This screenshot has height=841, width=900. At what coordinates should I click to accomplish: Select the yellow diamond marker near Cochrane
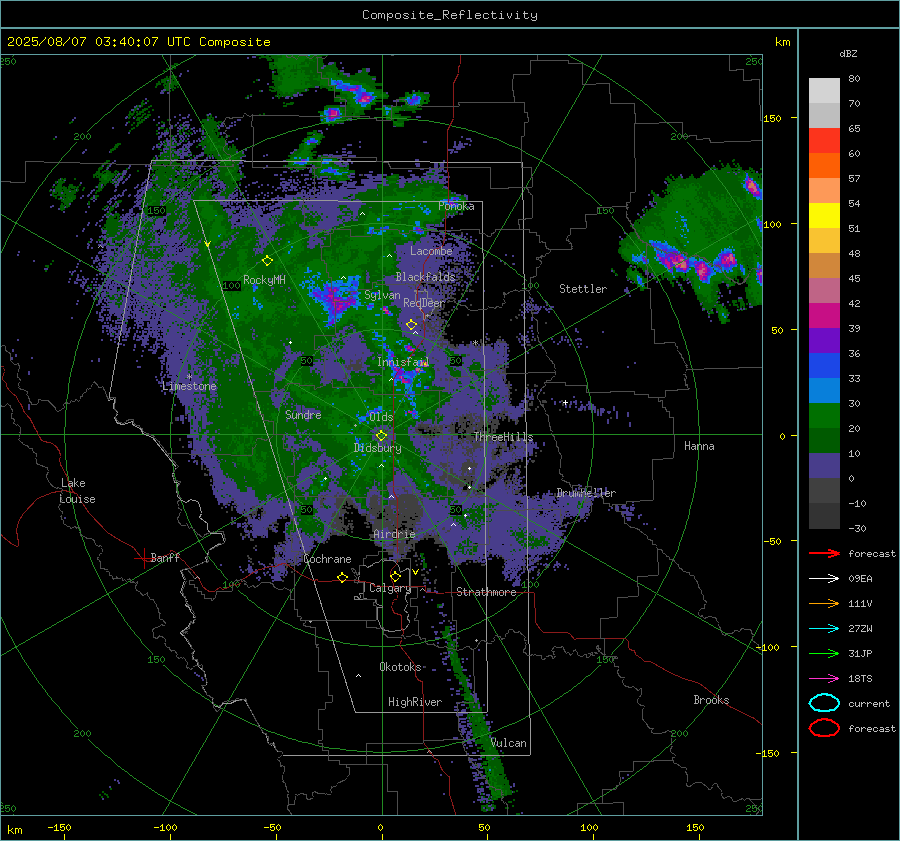[342, 577]
